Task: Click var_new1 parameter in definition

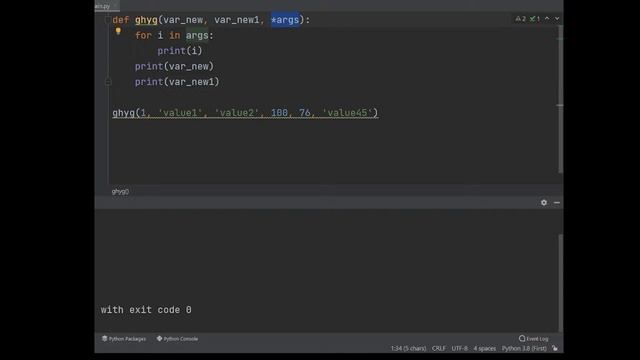Action: tap(237, 20)
